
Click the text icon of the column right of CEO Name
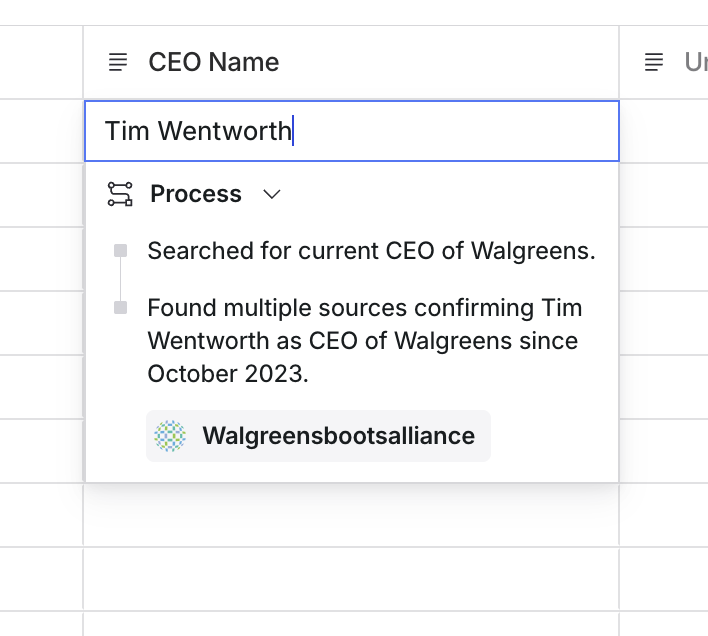click(654, 62)
